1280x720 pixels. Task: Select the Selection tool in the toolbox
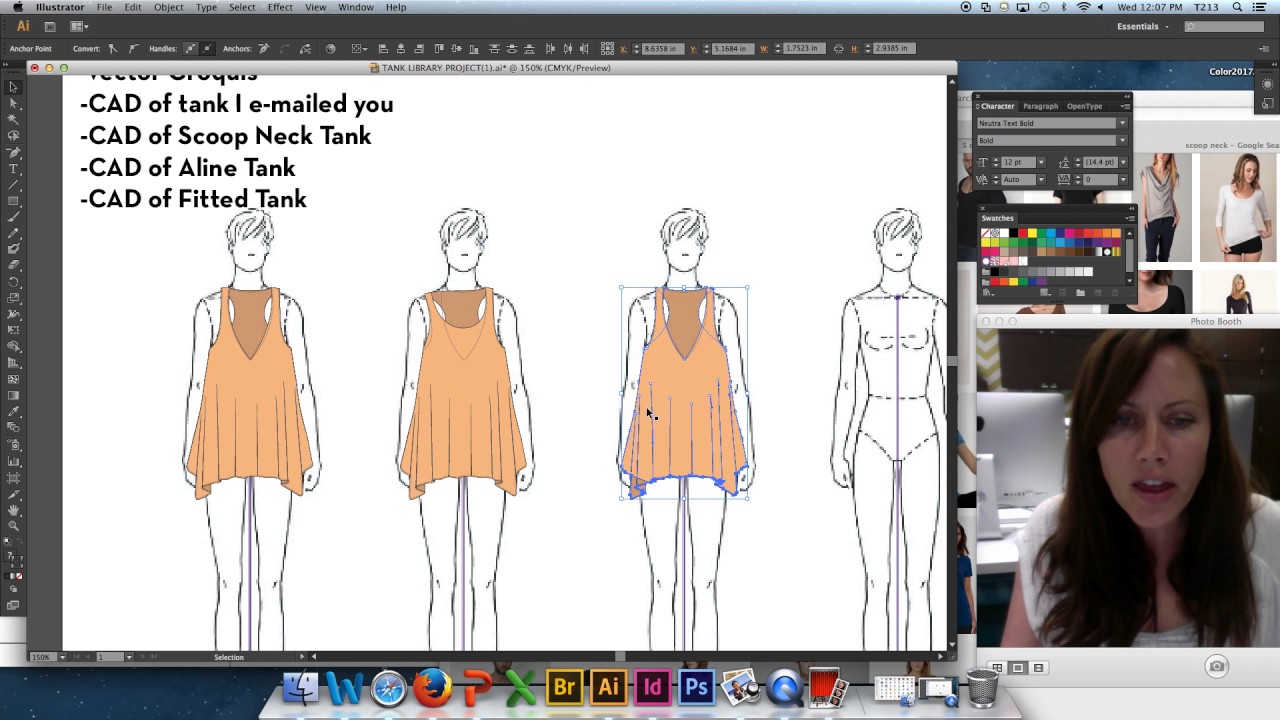pos(13,87)
